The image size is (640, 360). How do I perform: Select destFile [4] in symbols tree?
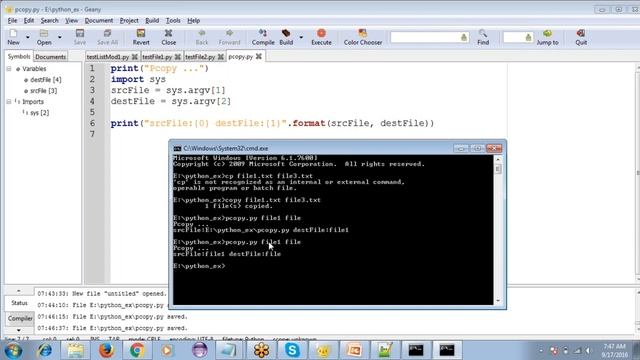click(46, 80)
